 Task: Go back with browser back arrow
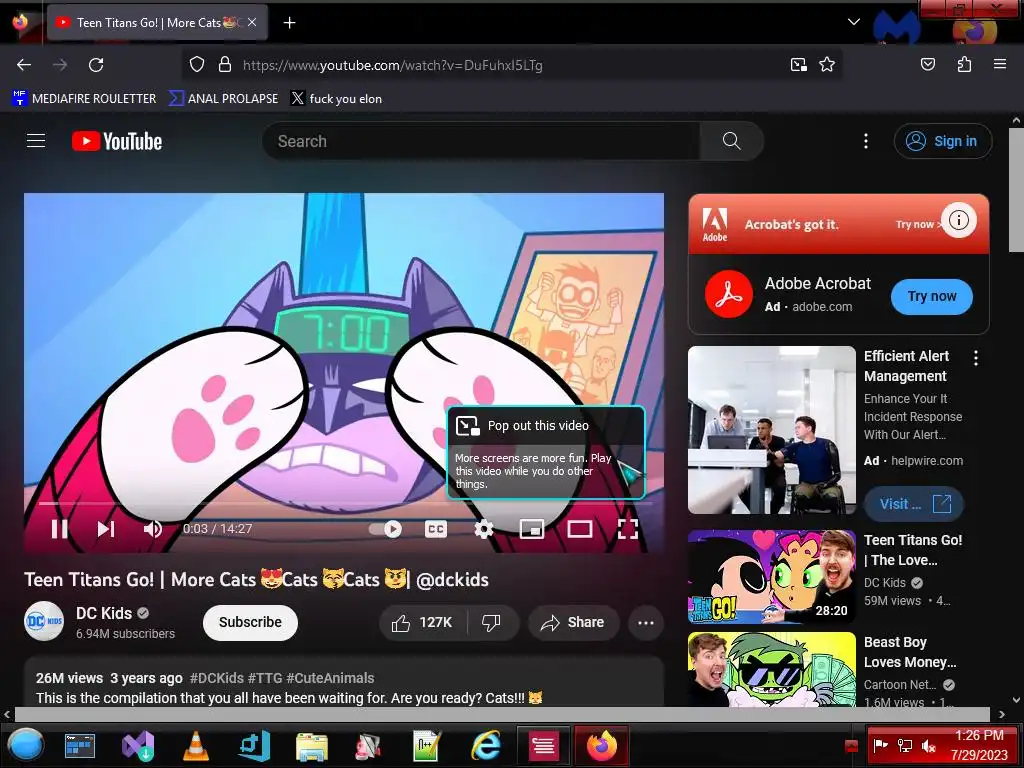click(x=24, y=65)
